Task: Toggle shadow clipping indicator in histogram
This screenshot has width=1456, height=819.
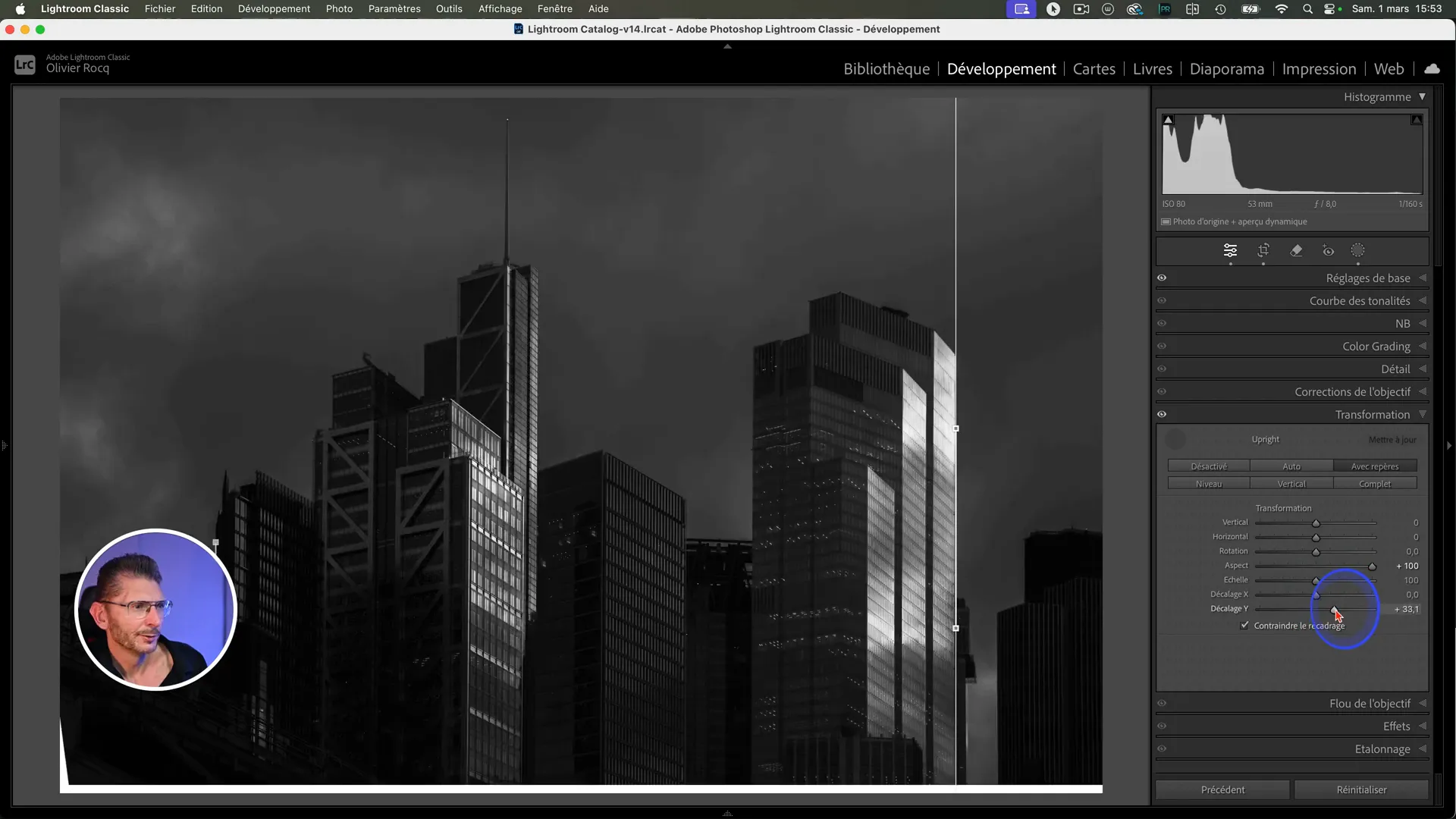Action: point(1169,120)
